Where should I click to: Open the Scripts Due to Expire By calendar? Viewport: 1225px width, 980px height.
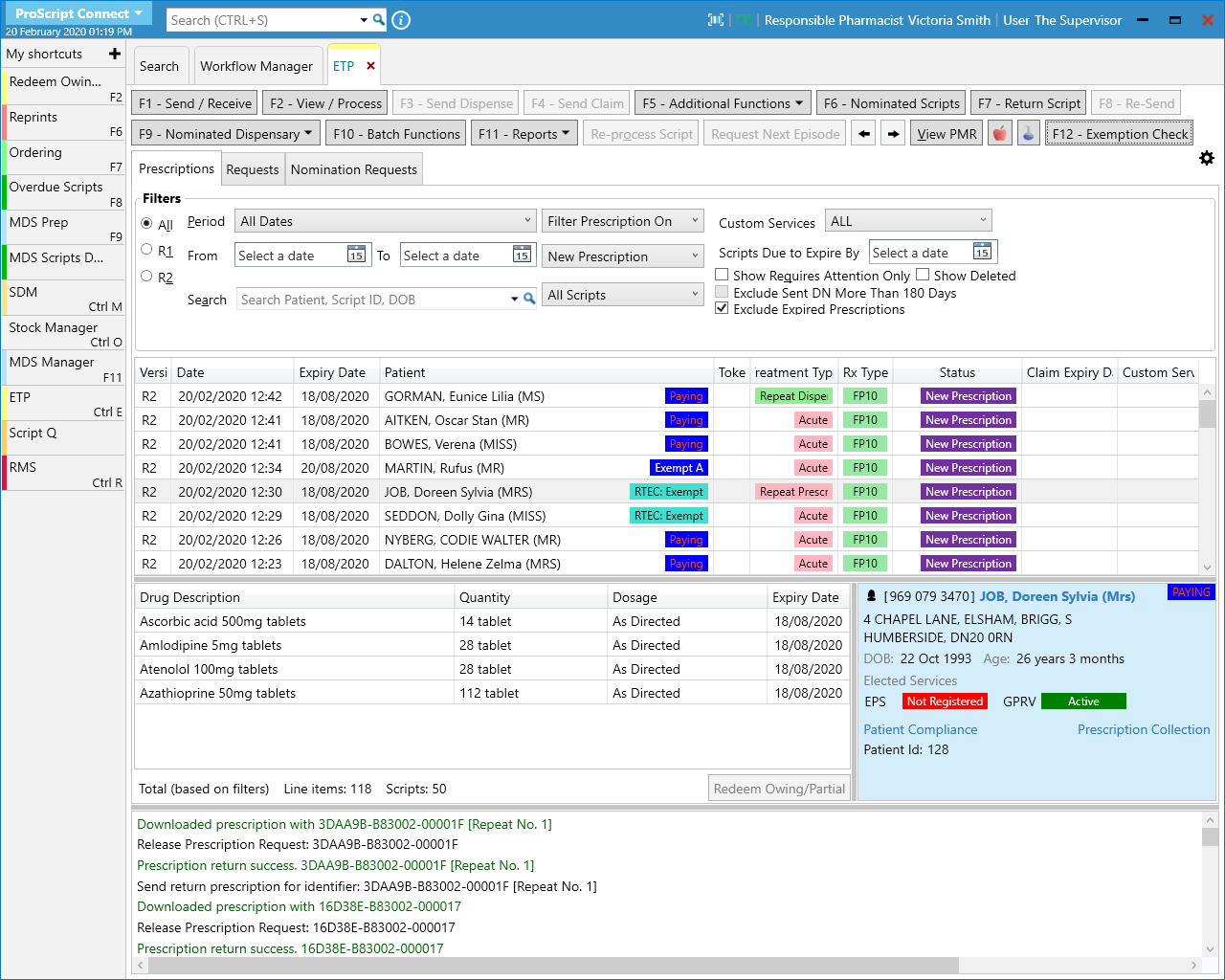(x=982, y=252)
